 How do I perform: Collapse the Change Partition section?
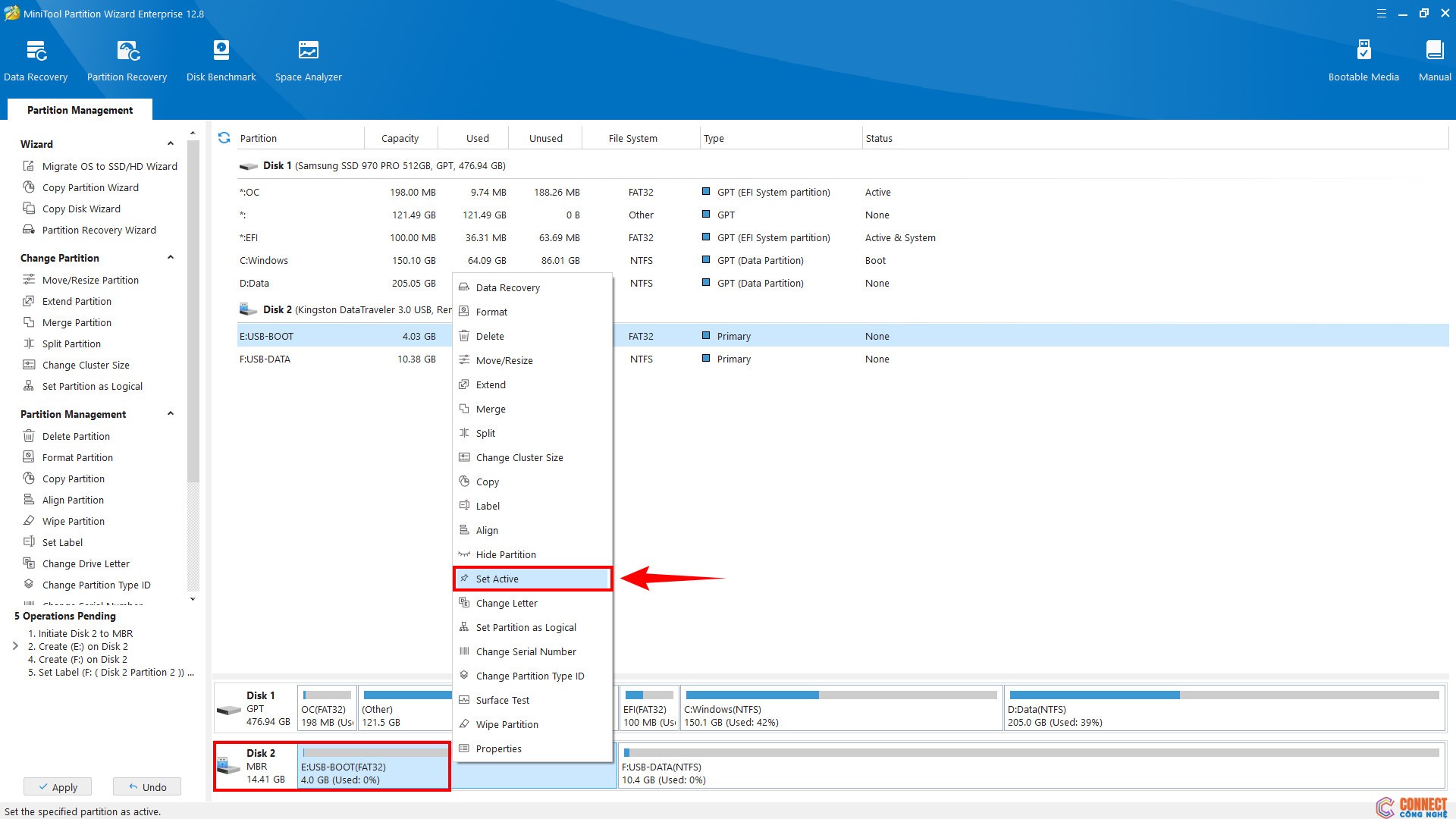click(171, 258)
